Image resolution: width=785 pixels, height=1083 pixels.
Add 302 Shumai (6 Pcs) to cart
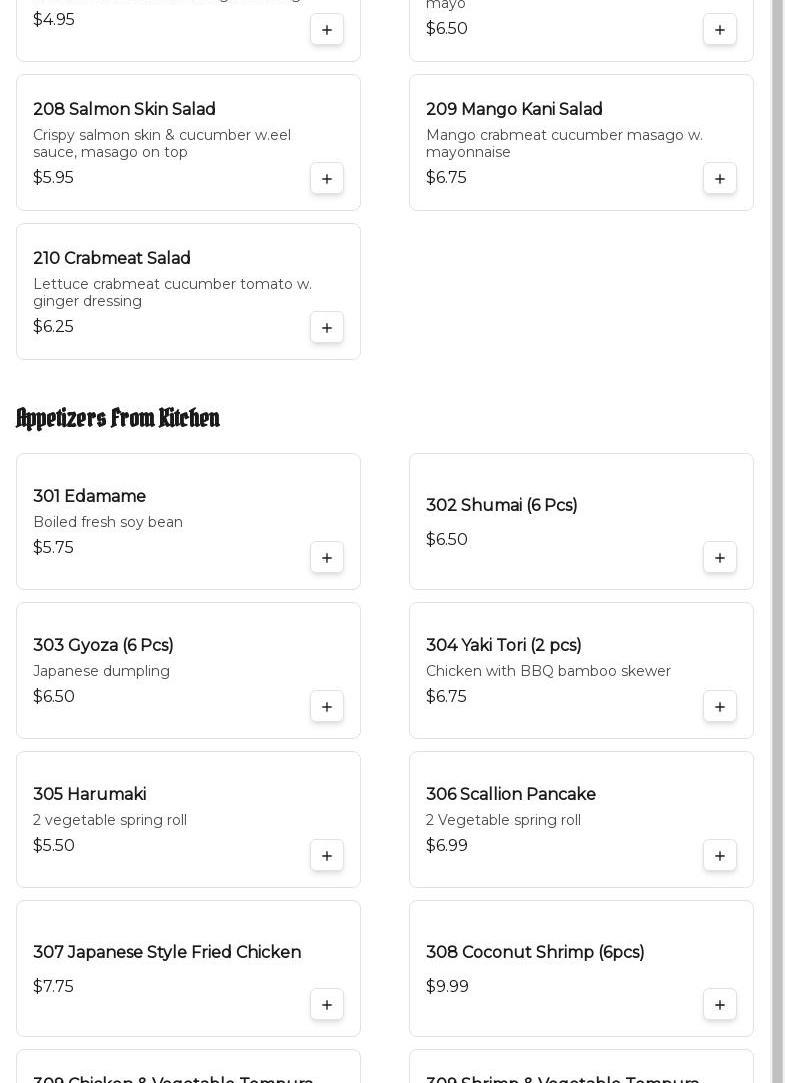(720, 558)
